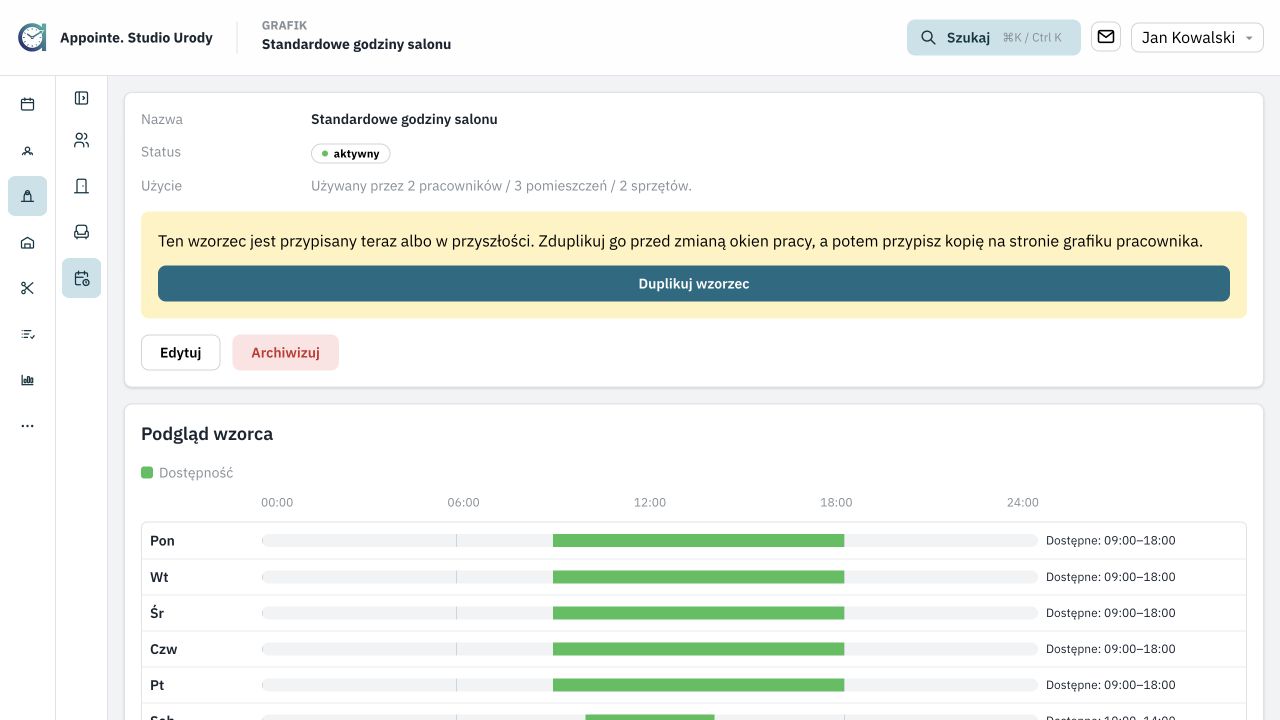Open the single-person icon in left sidebar

[27, 150]
